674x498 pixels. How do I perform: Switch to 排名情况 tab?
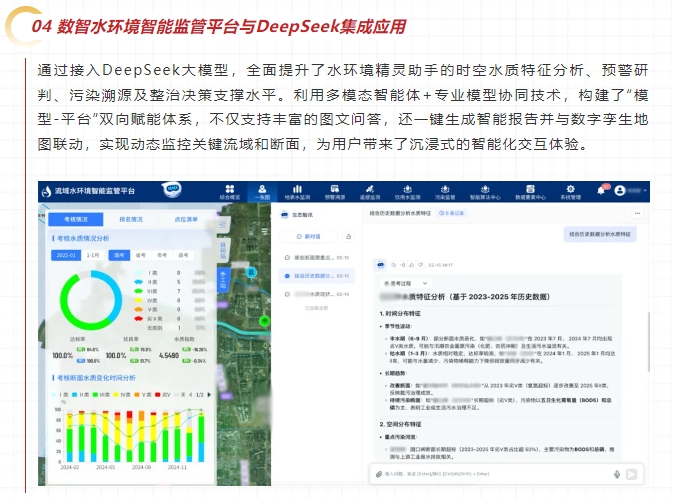tap(131, 219)
